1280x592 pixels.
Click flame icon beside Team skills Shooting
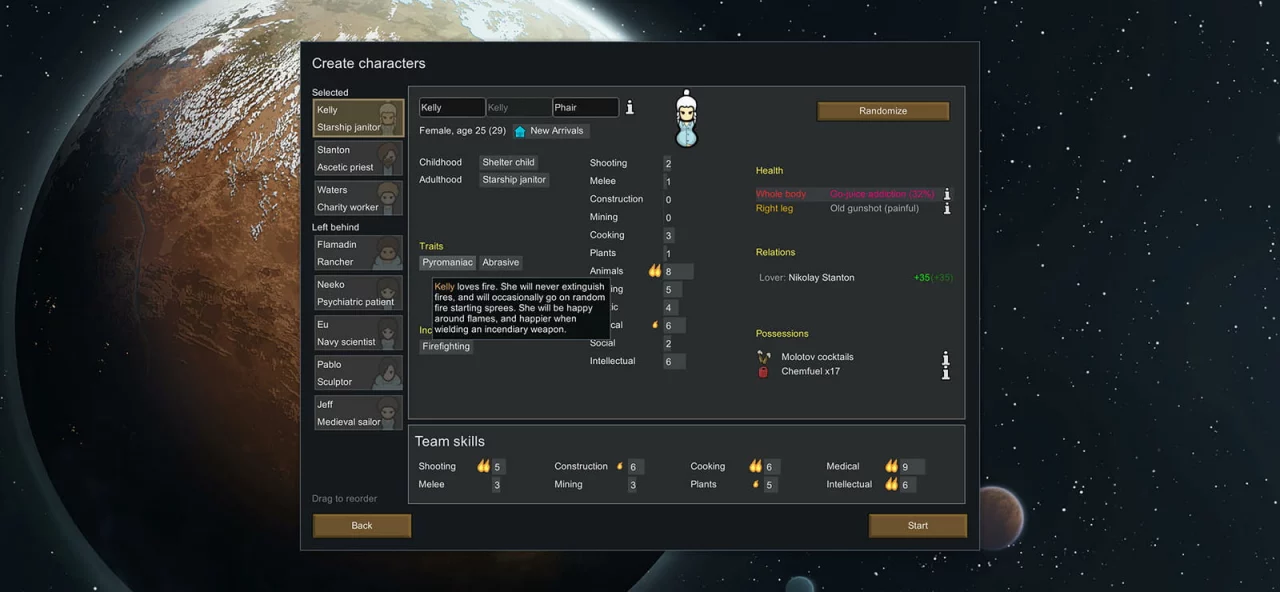point(484,466)
